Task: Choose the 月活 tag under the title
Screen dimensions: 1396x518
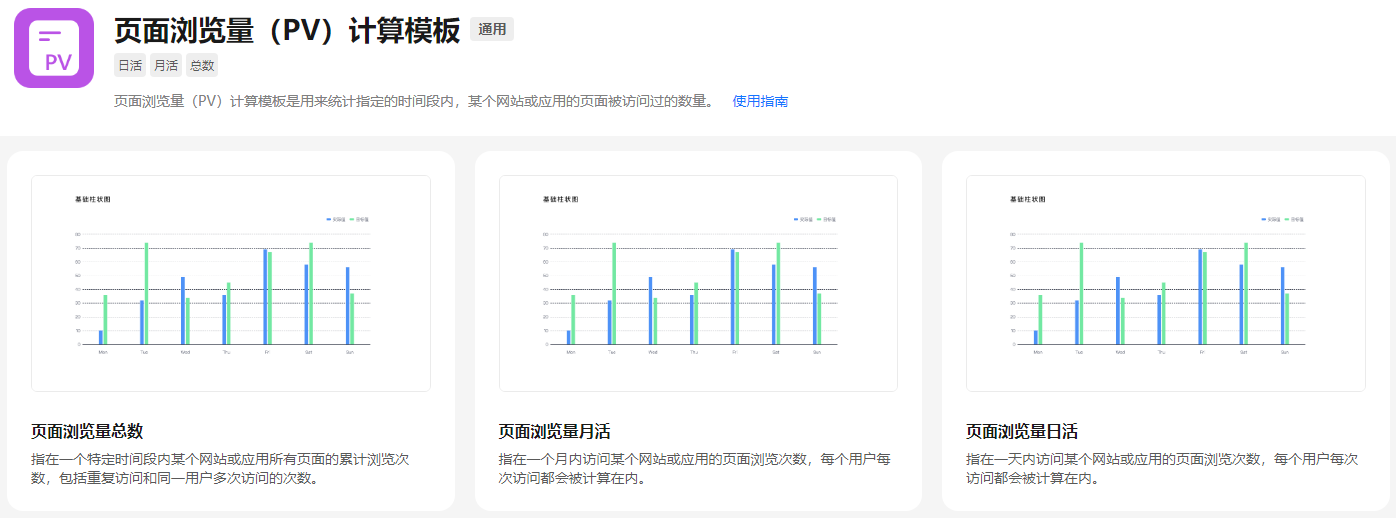Action: coord(165,66)
